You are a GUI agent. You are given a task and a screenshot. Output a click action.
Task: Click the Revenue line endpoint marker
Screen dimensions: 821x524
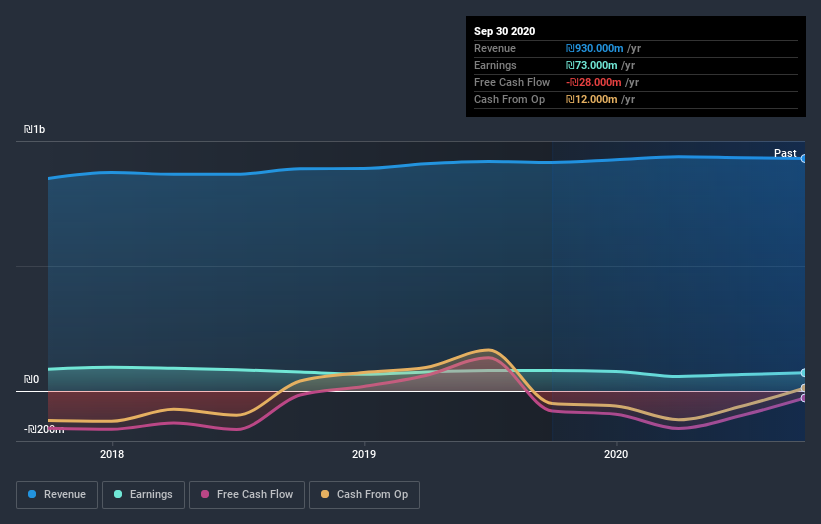803,159
